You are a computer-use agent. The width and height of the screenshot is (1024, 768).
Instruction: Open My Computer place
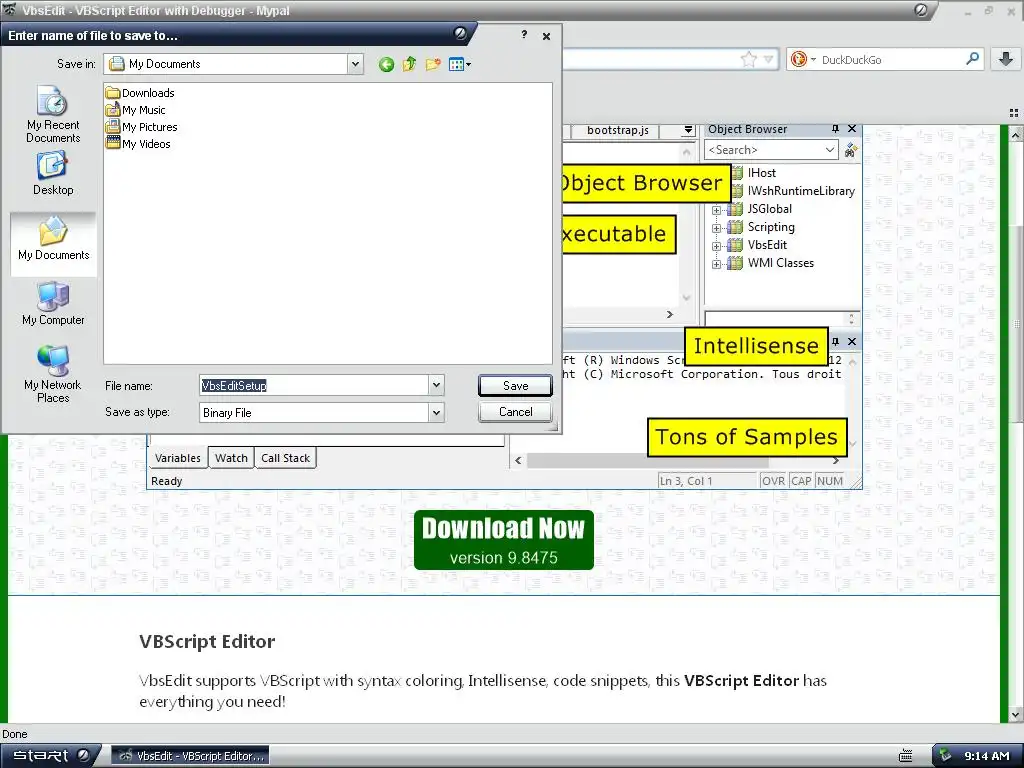point(53,304)
